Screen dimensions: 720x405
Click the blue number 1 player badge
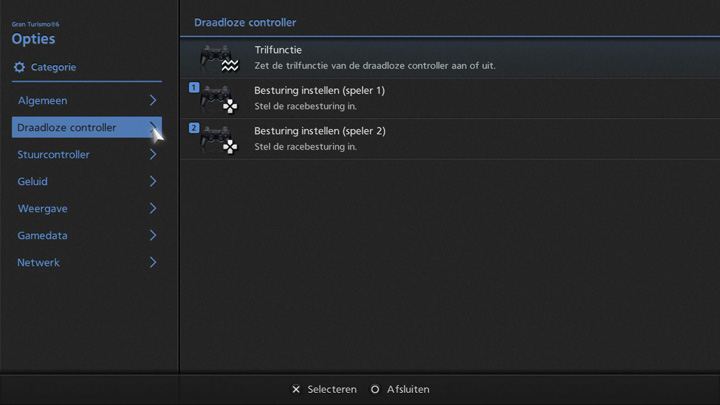coord(194,88)
